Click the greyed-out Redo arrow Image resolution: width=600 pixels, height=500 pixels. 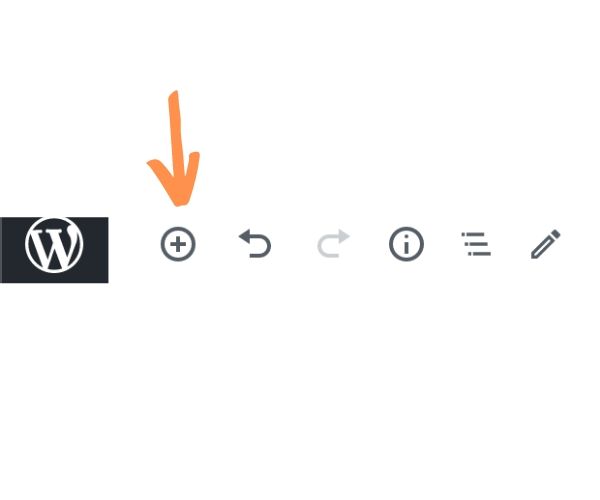(333, 243)
